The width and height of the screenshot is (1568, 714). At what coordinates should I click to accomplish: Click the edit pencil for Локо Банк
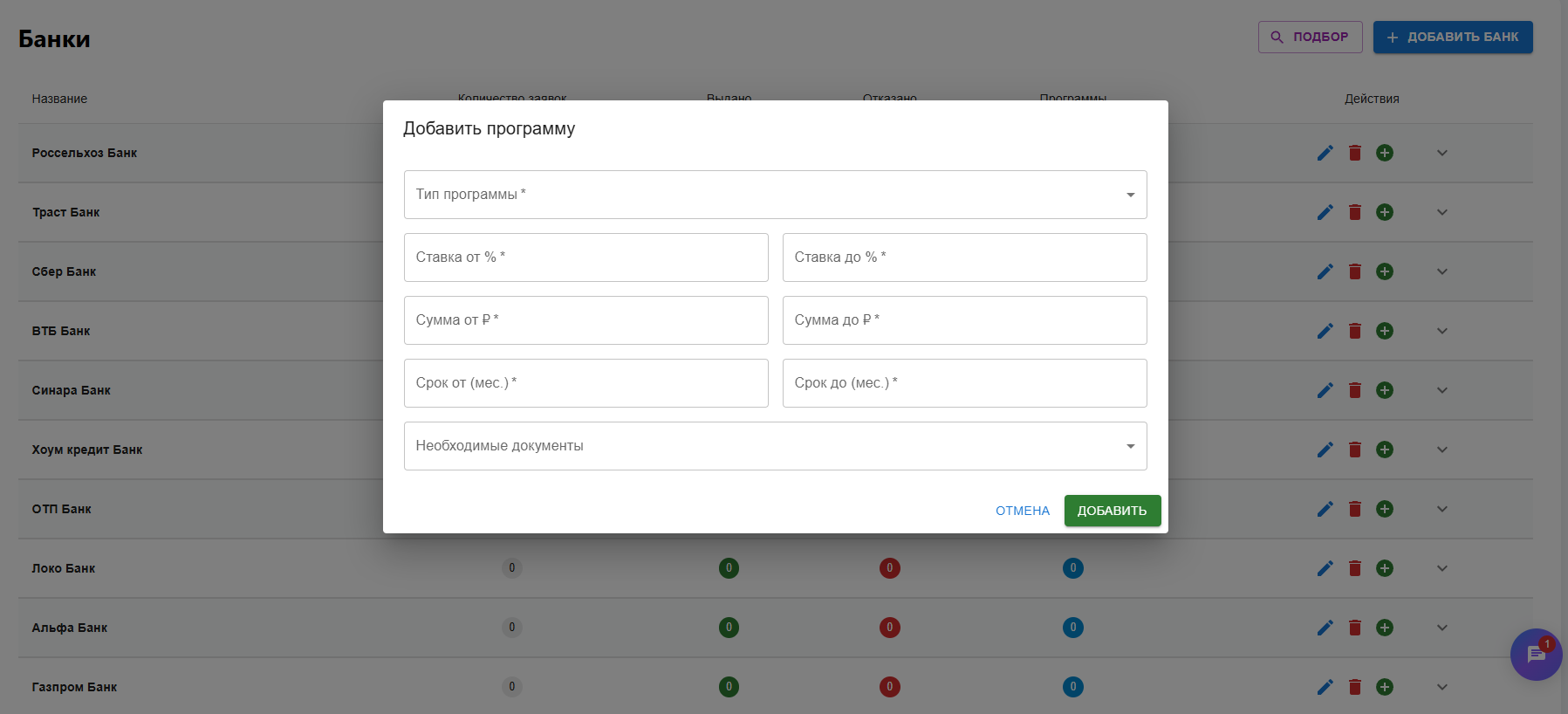point(1325,568)
